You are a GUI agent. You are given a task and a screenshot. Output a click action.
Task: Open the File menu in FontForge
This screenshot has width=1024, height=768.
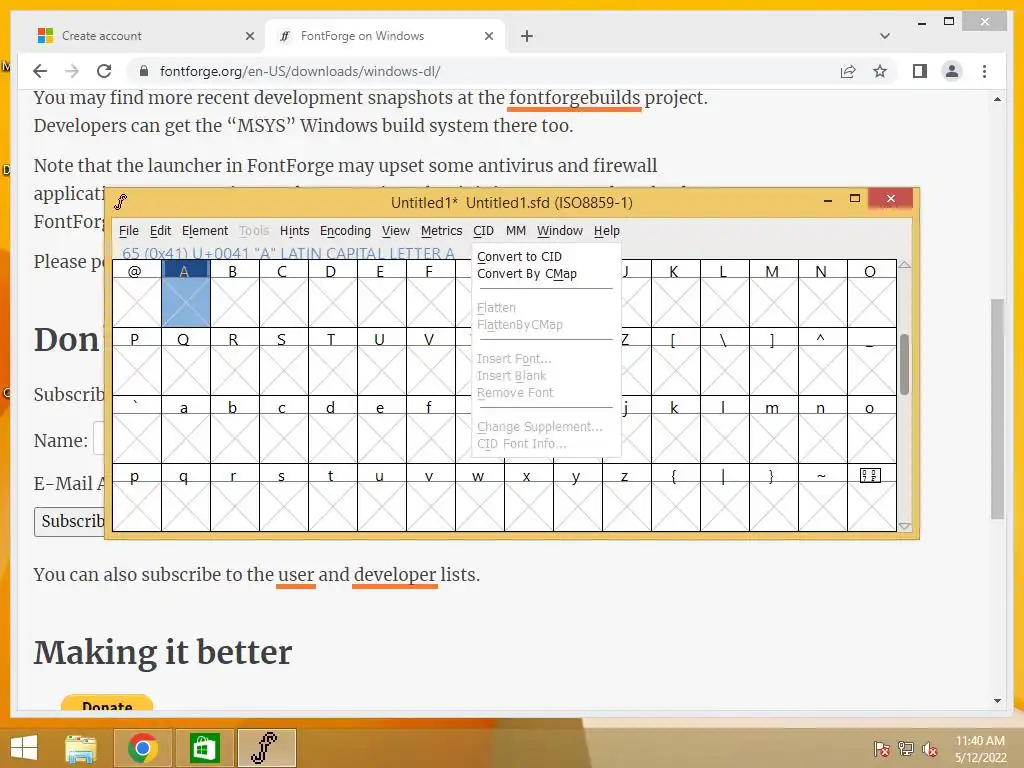tap(129, 231)
